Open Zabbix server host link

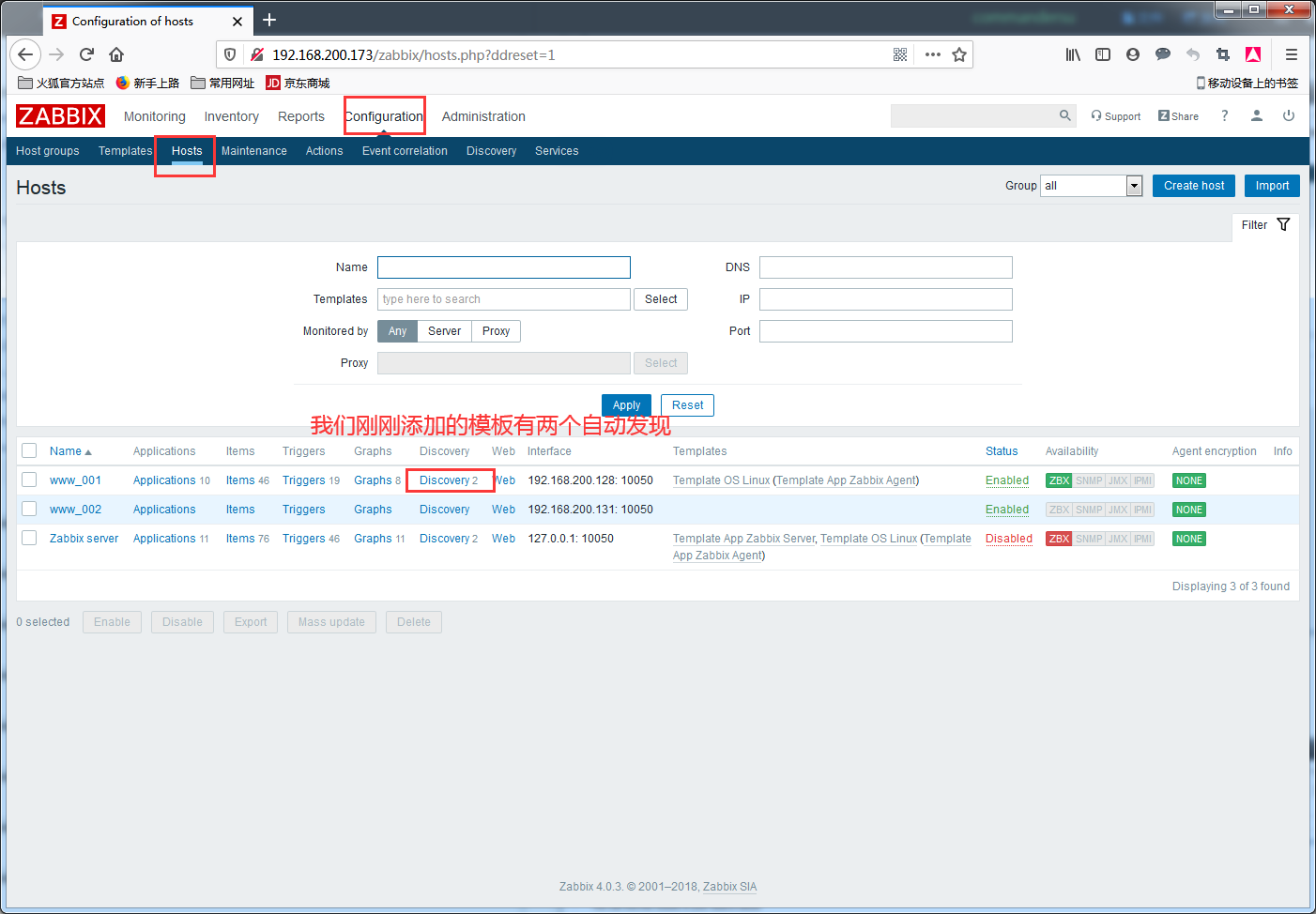[x=84, y=539]
